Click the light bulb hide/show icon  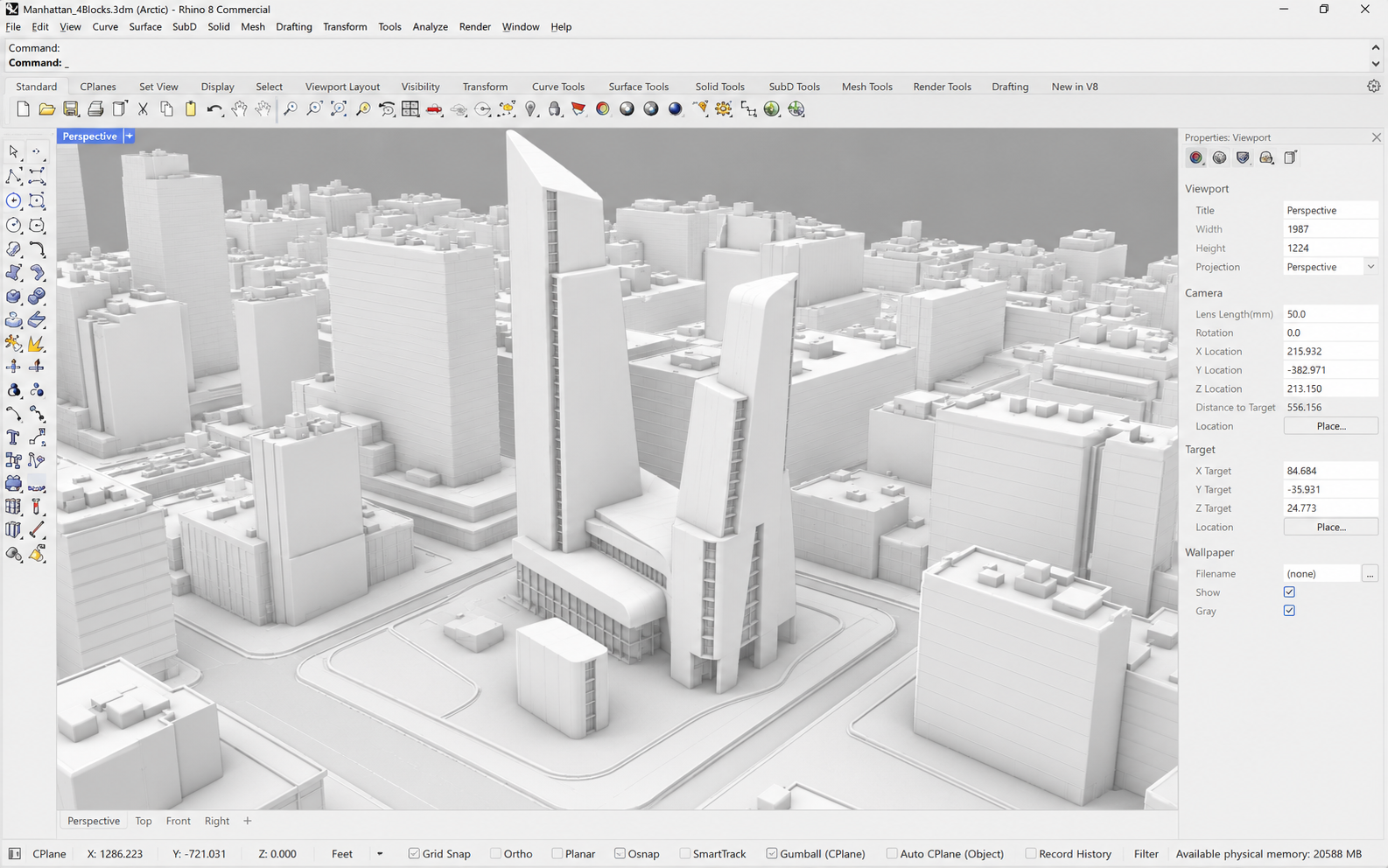pos(530,109)
